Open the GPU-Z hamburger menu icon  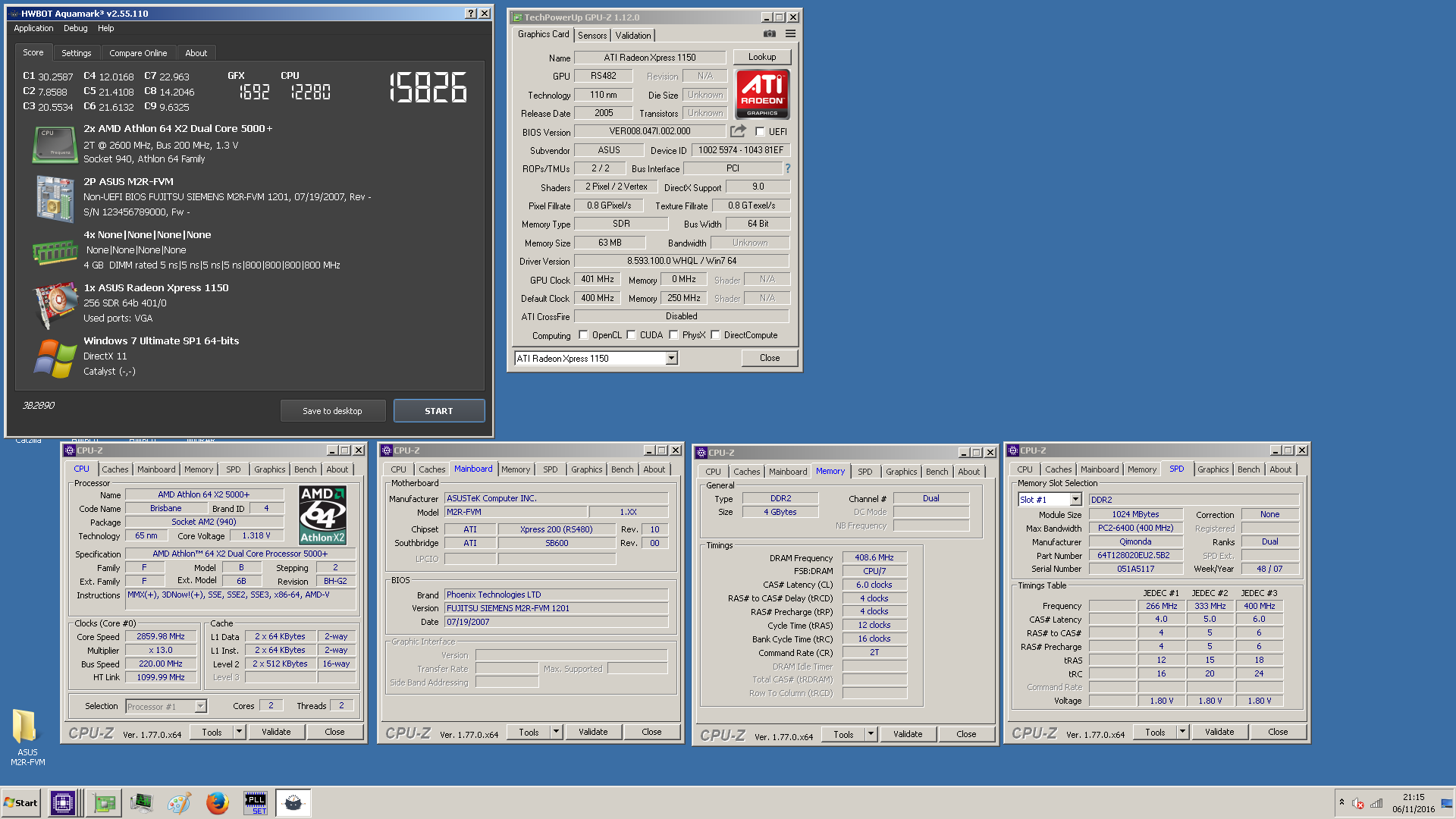coord(790,33)
